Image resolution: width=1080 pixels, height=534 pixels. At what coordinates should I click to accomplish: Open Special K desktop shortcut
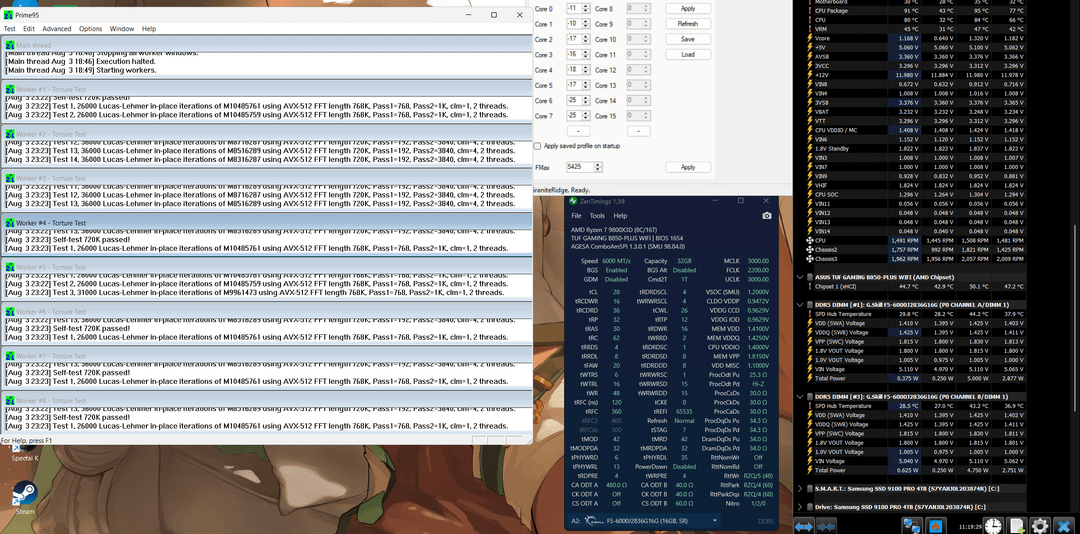coord(25,453)
